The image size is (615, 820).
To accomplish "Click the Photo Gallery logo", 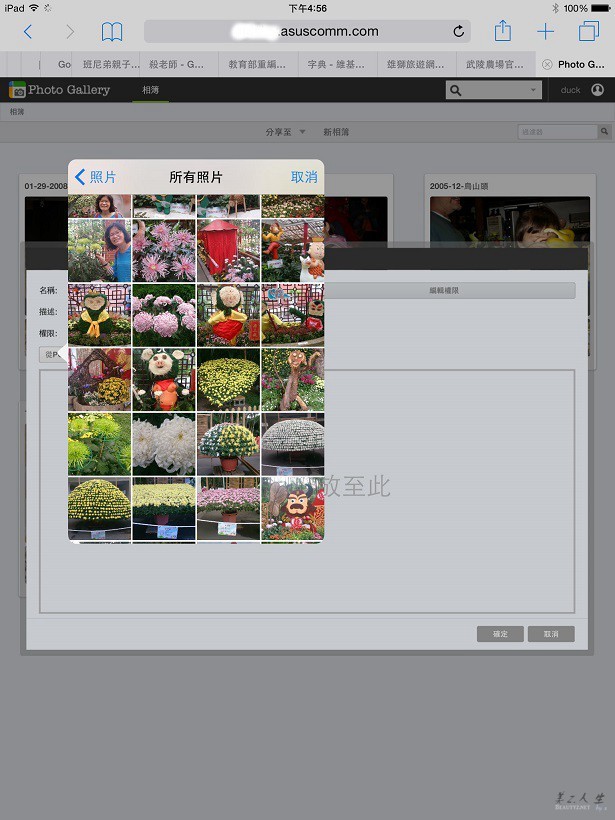I will pyautogui.click(x=59, y=90).
